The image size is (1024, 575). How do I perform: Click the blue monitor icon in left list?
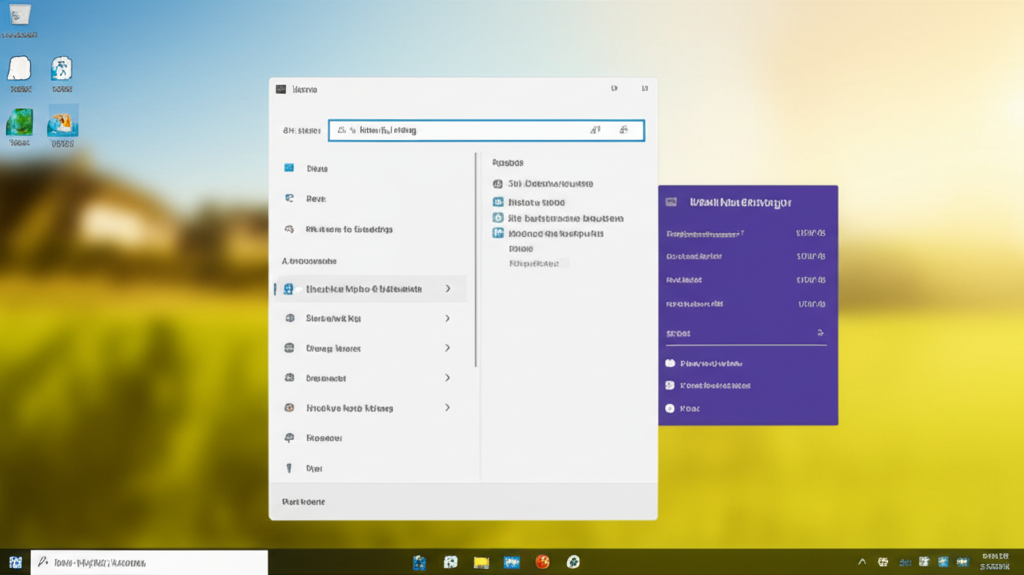[x=289, y=168]
